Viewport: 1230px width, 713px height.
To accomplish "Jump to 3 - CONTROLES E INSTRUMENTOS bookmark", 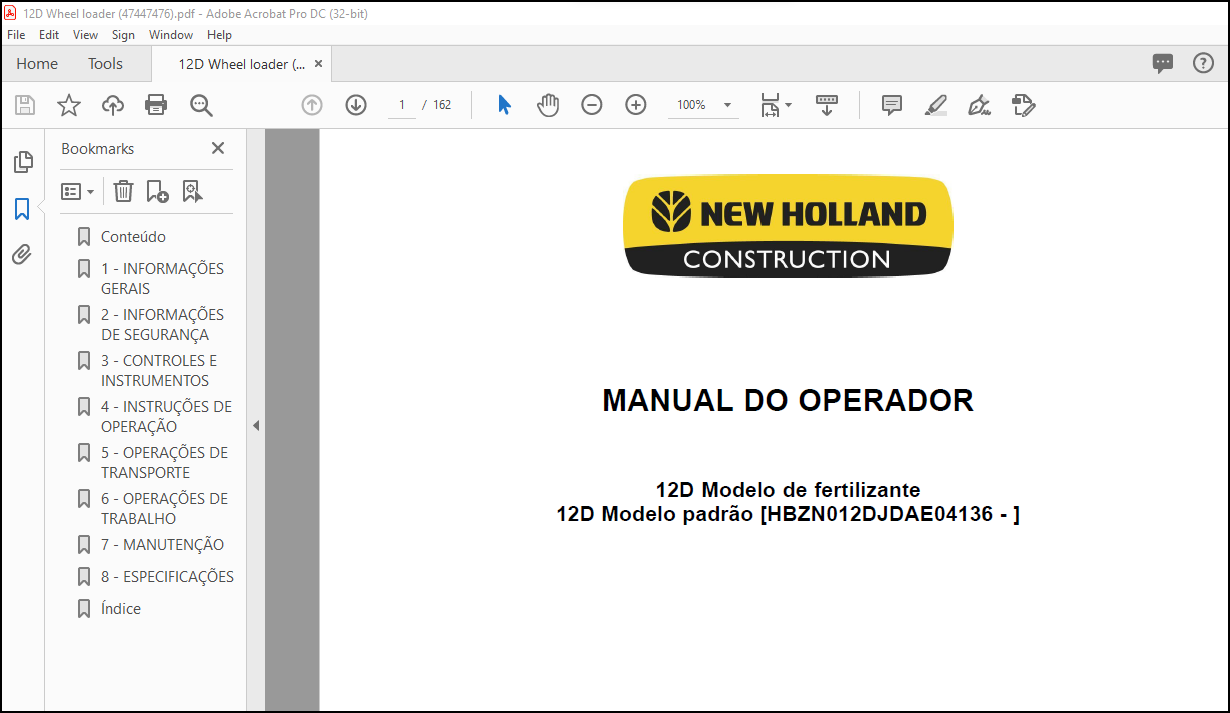I will [x=159, y=370].
